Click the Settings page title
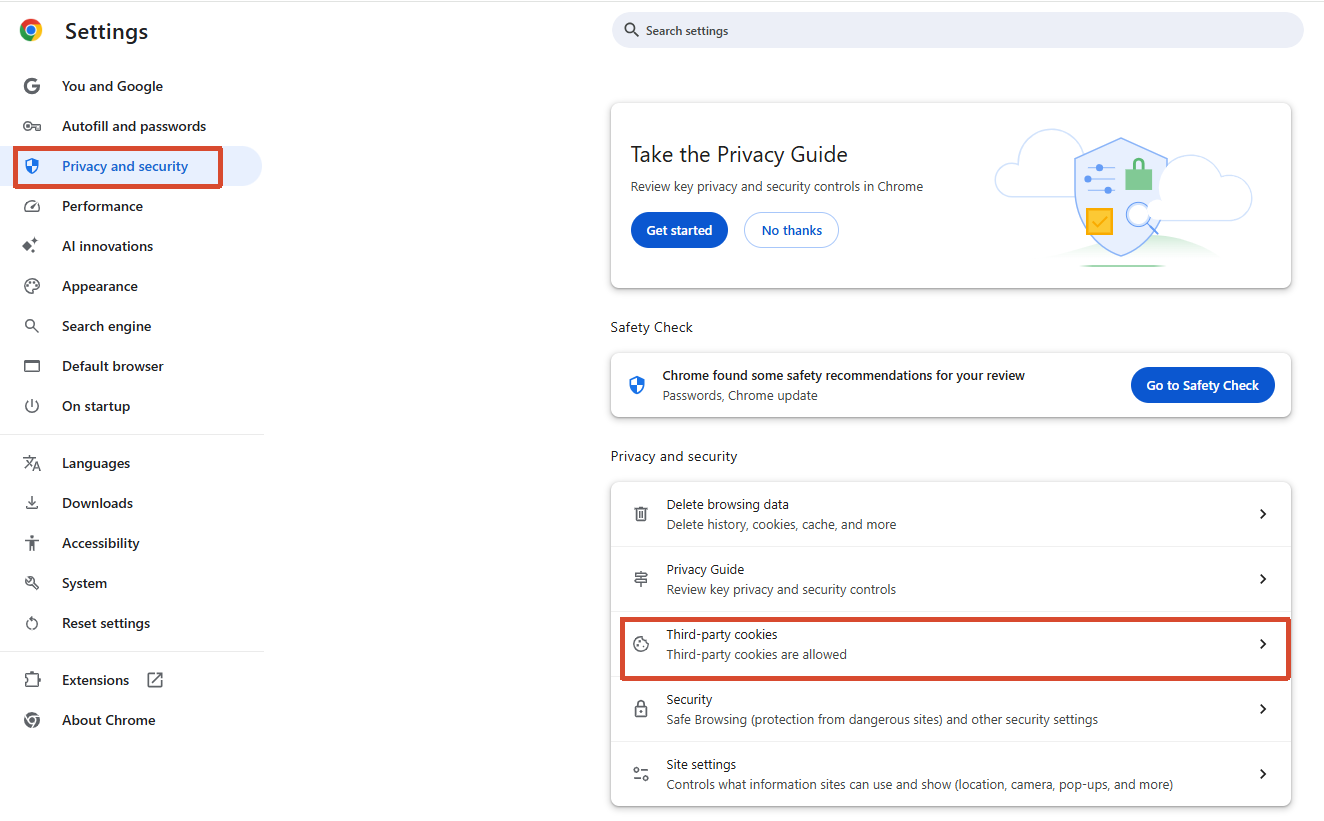 (x=106, y=31)
